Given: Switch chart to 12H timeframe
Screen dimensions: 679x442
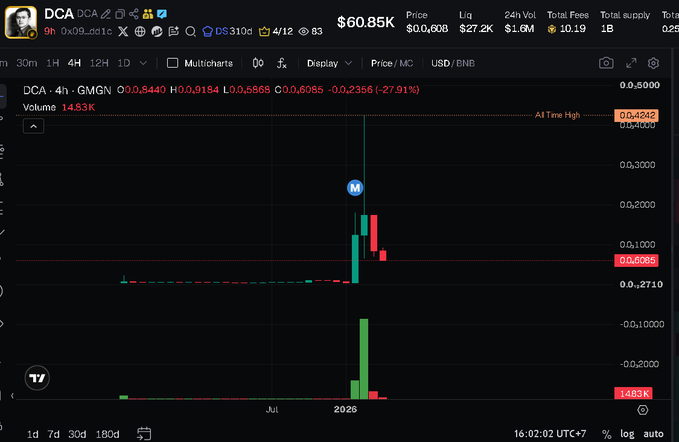Looking at the screenshot, I should (x=99, y=63).
